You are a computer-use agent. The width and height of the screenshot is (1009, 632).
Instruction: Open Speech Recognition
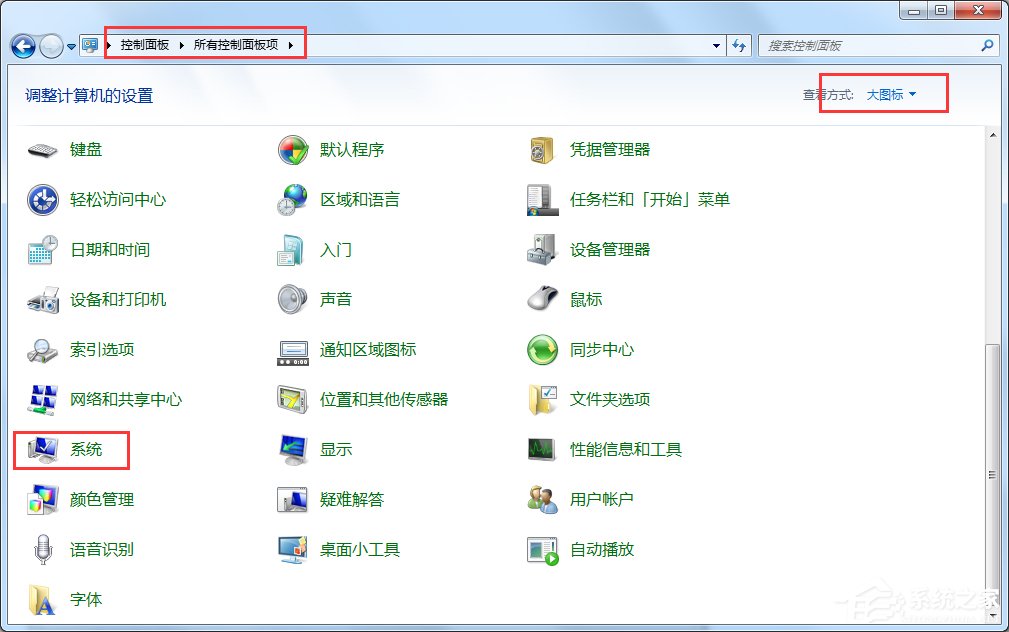(100, 549)
